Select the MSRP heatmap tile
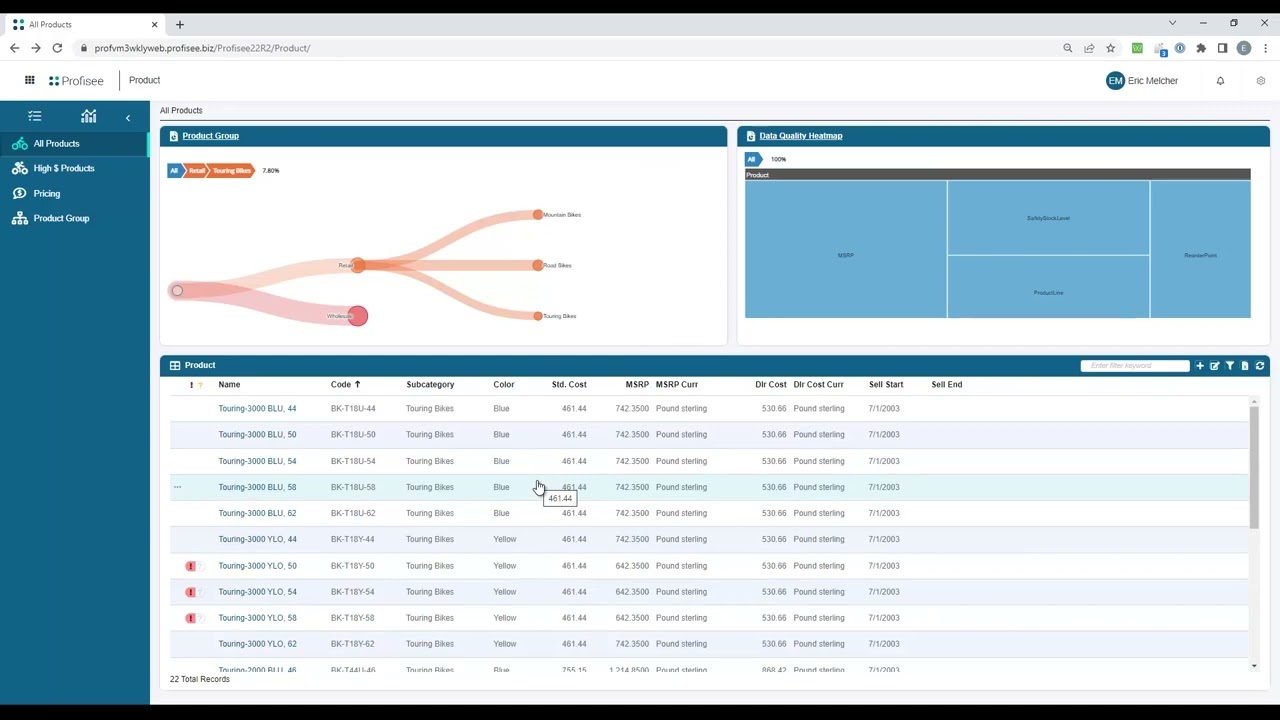Screen dimensions: 1280x720 pos(846,249)
